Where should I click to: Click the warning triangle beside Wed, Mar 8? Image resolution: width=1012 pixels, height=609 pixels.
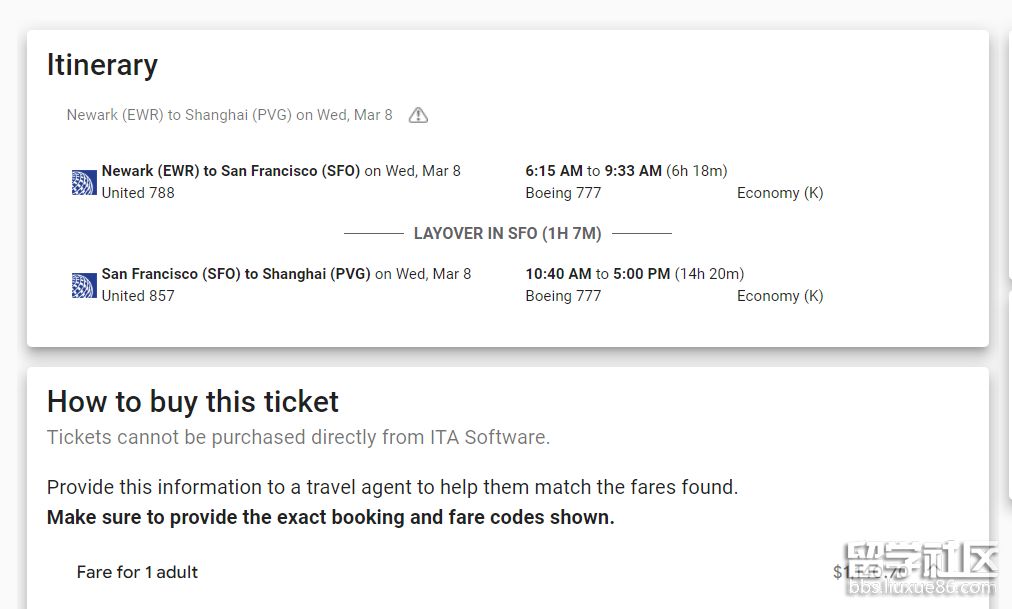pyautogui.click(x=418, y=115)
